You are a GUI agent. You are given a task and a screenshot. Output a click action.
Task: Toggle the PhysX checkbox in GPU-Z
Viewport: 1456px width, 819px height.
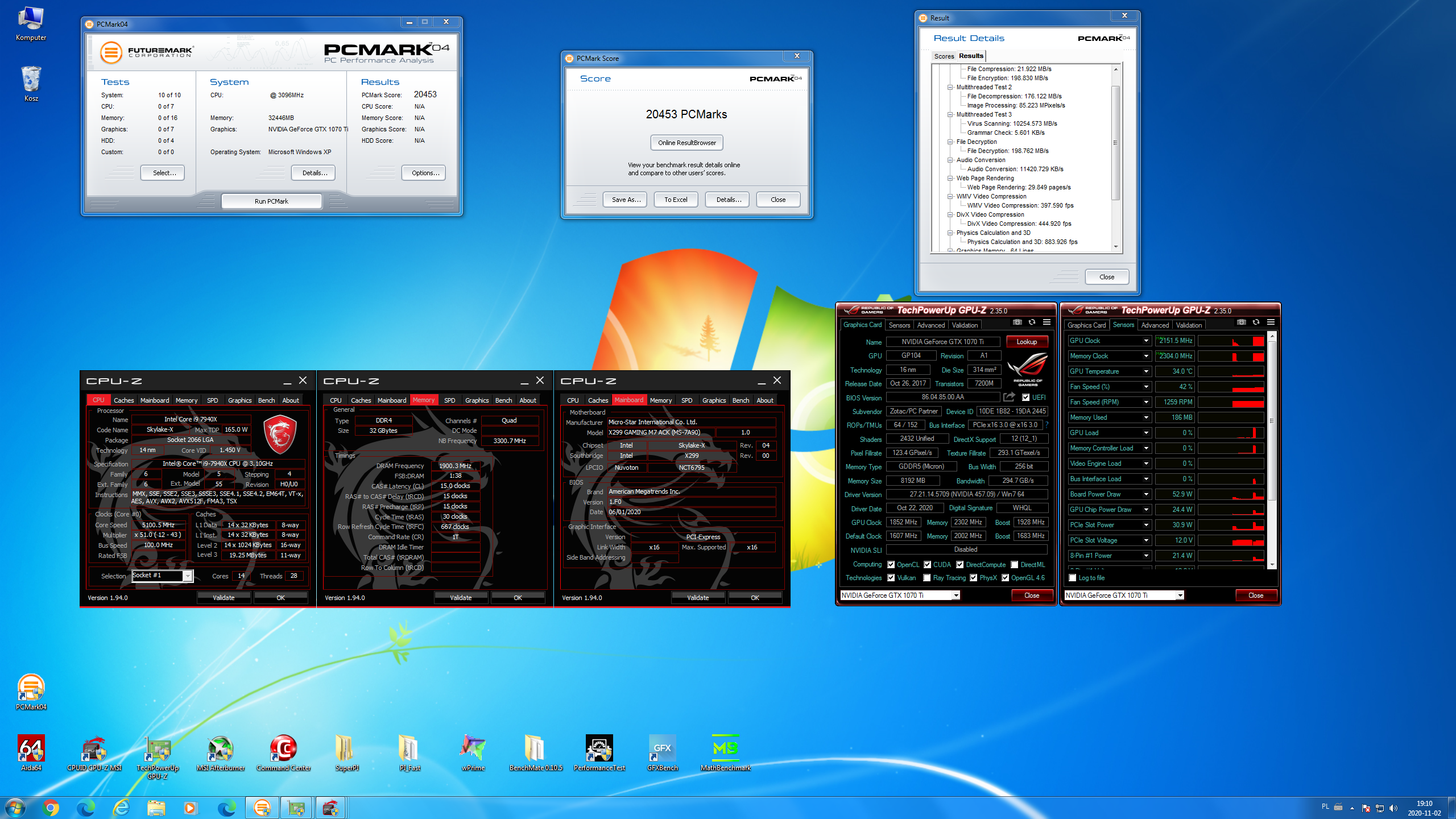pyautogui.click(x=973, y=578)
